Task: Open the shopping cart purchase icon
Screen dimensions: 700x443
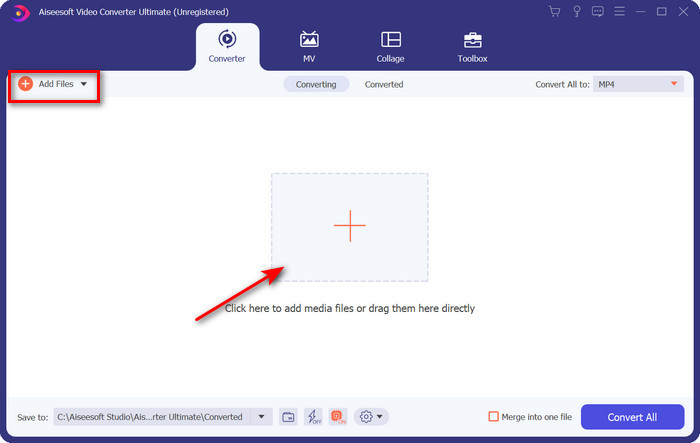Action: (x=554, y=12)
